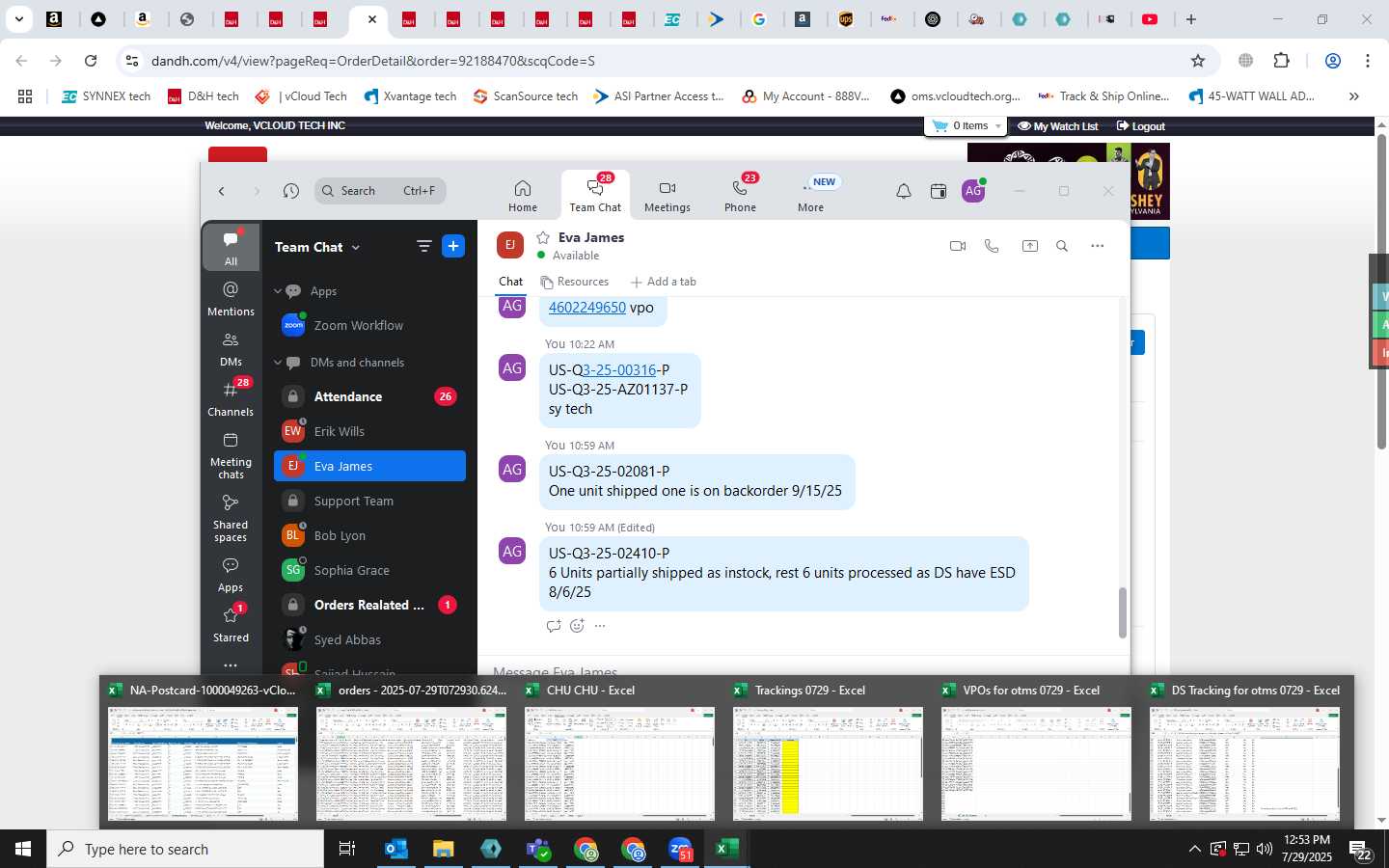
Task: Switch to the Zoom Phone tab
Action: [740, 196]
